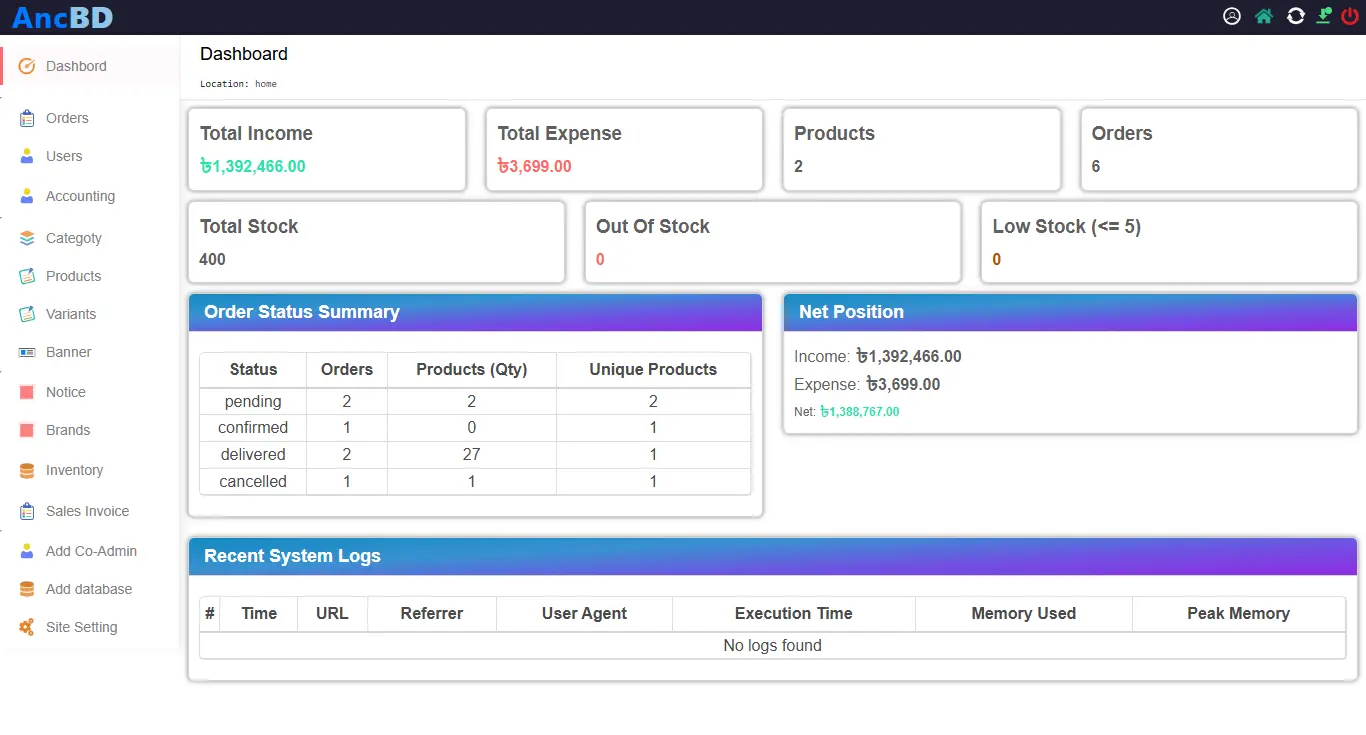Open the Sales Invoice sidebar icon
This screenshot has height=735, width=1366.
(x=27, y=511)
